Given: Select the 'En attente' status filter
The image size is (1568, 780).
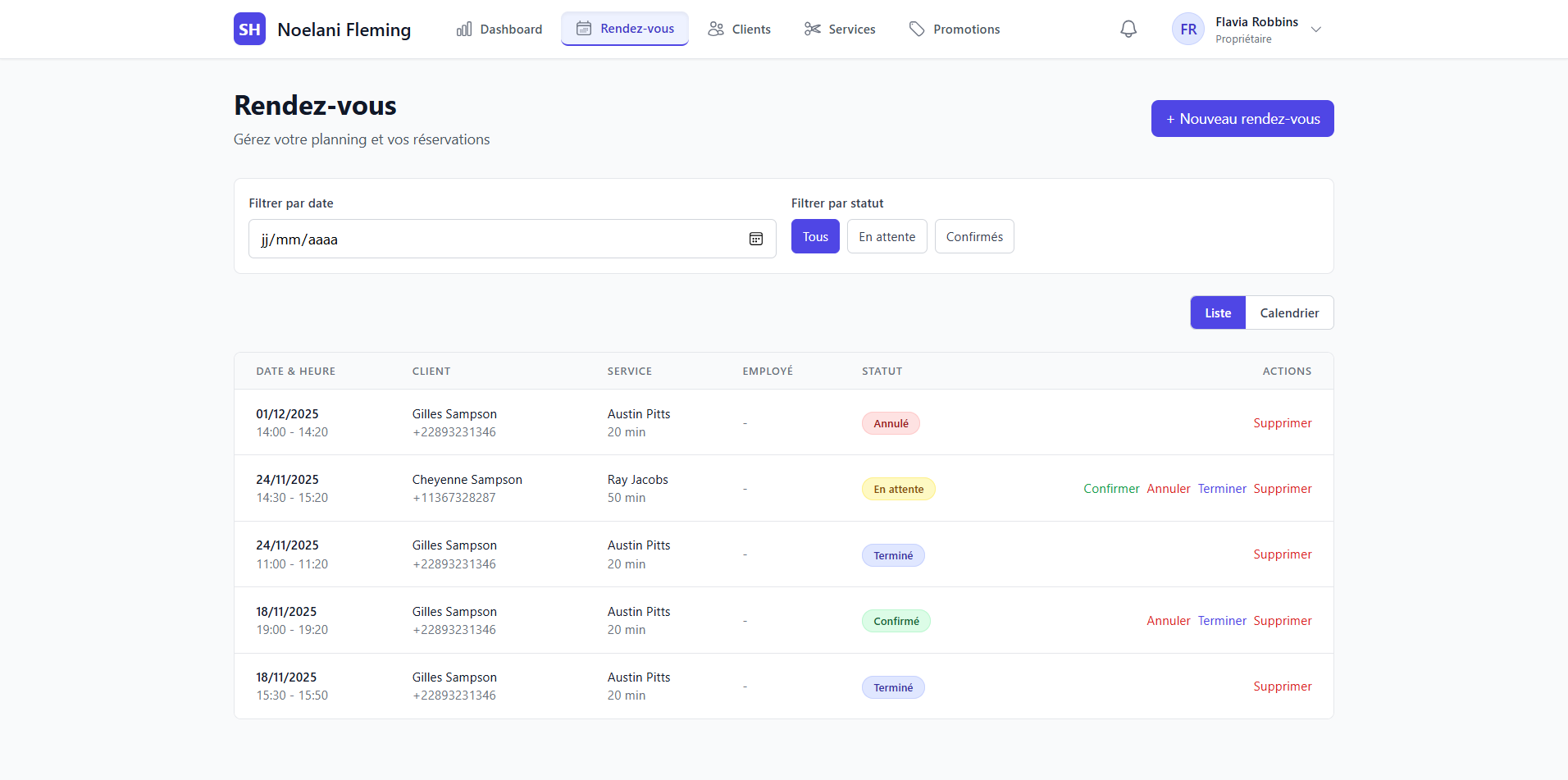Looking at the screenshot, I should pyautogui.click(x=887, y=236).
